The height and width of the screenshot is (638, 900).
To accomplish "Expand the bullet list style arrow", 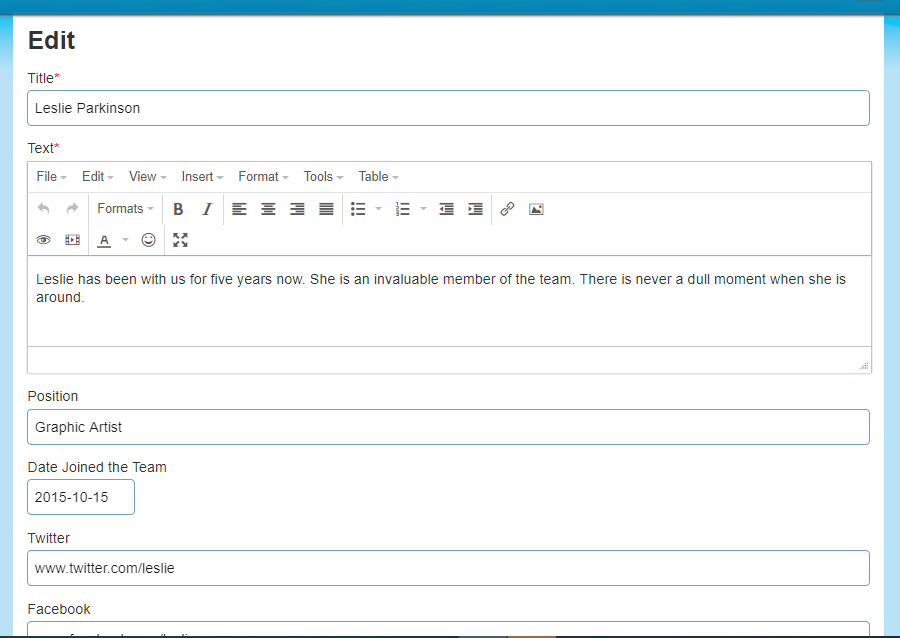I will tap(379, 209).
